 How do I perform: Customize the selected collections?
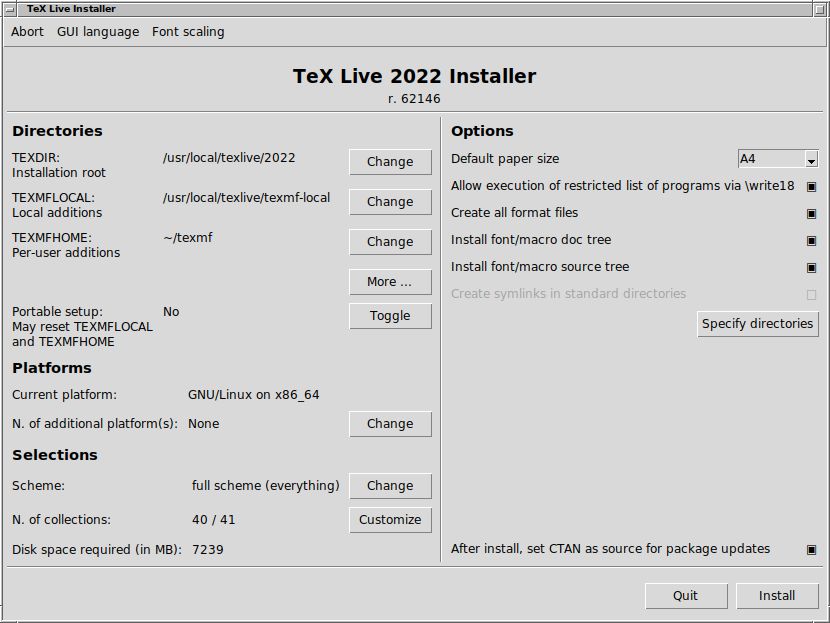390,520
